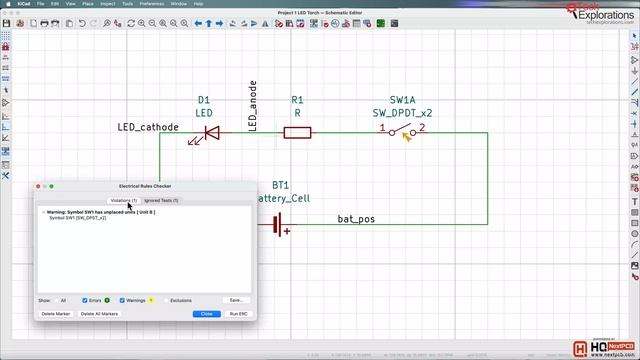Click the Annotate schematic icon
The image size is (640, 360).
(x=313, y=24)
